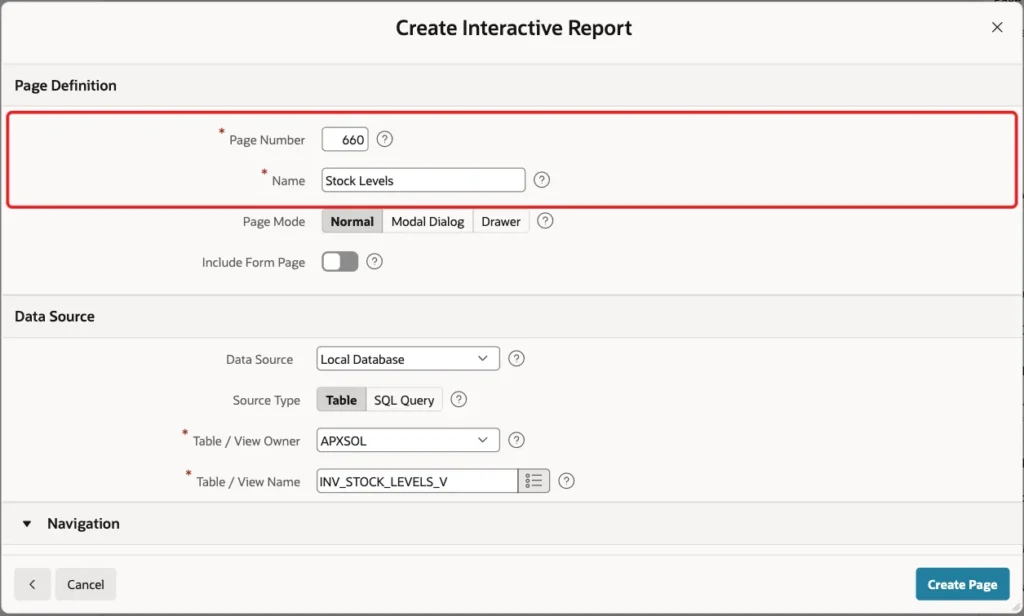The width and height of the screenshot is (1024, 616).
Task: Open the Local Database data source dropdown
Action: [x=408, y=359]
